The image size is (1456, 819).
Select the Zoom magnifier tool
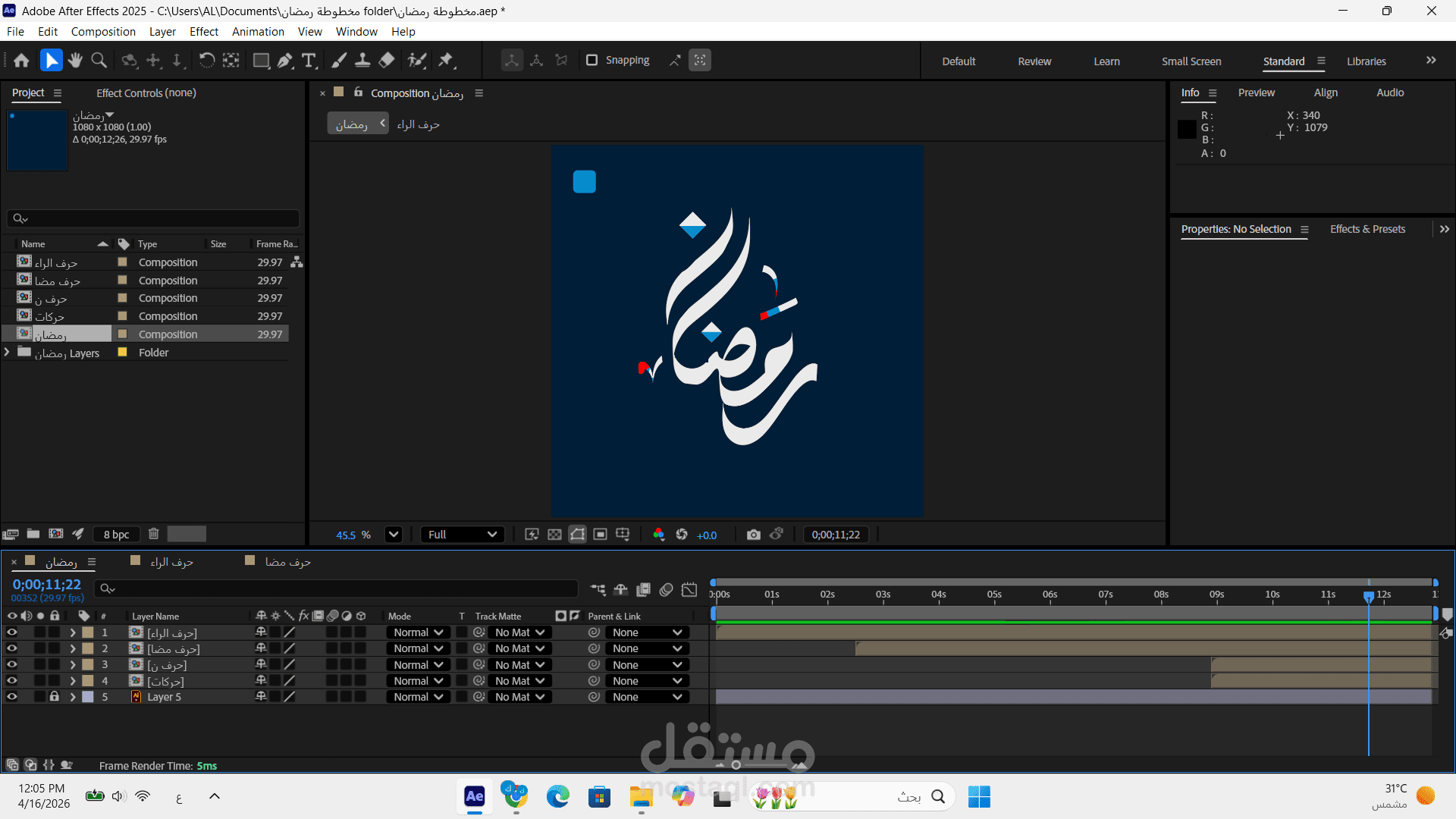[99, 61]
